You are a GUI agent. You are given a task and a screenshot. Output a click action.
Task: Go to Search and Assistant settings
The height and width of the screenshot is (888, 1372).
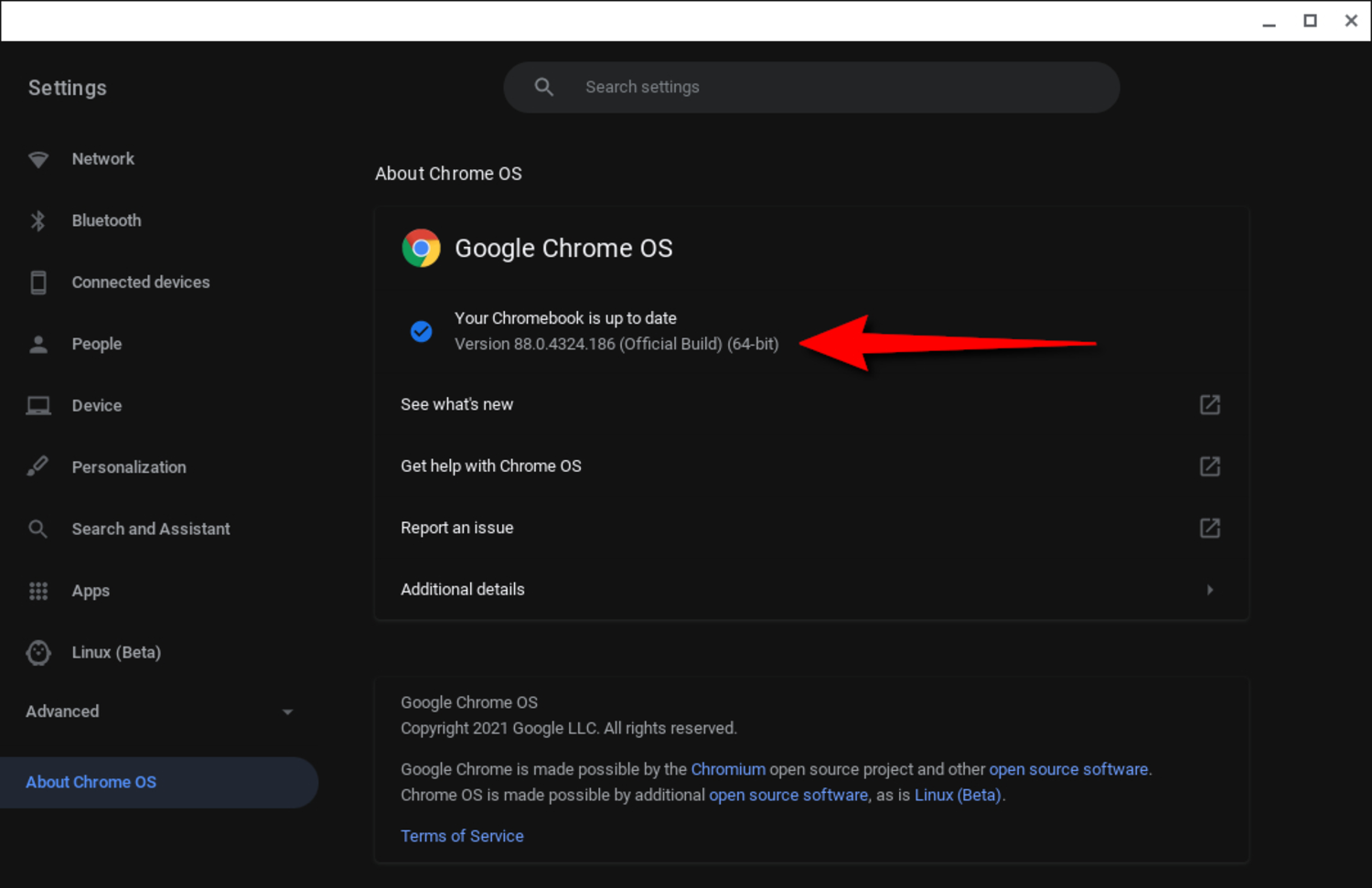pos(151,529)
